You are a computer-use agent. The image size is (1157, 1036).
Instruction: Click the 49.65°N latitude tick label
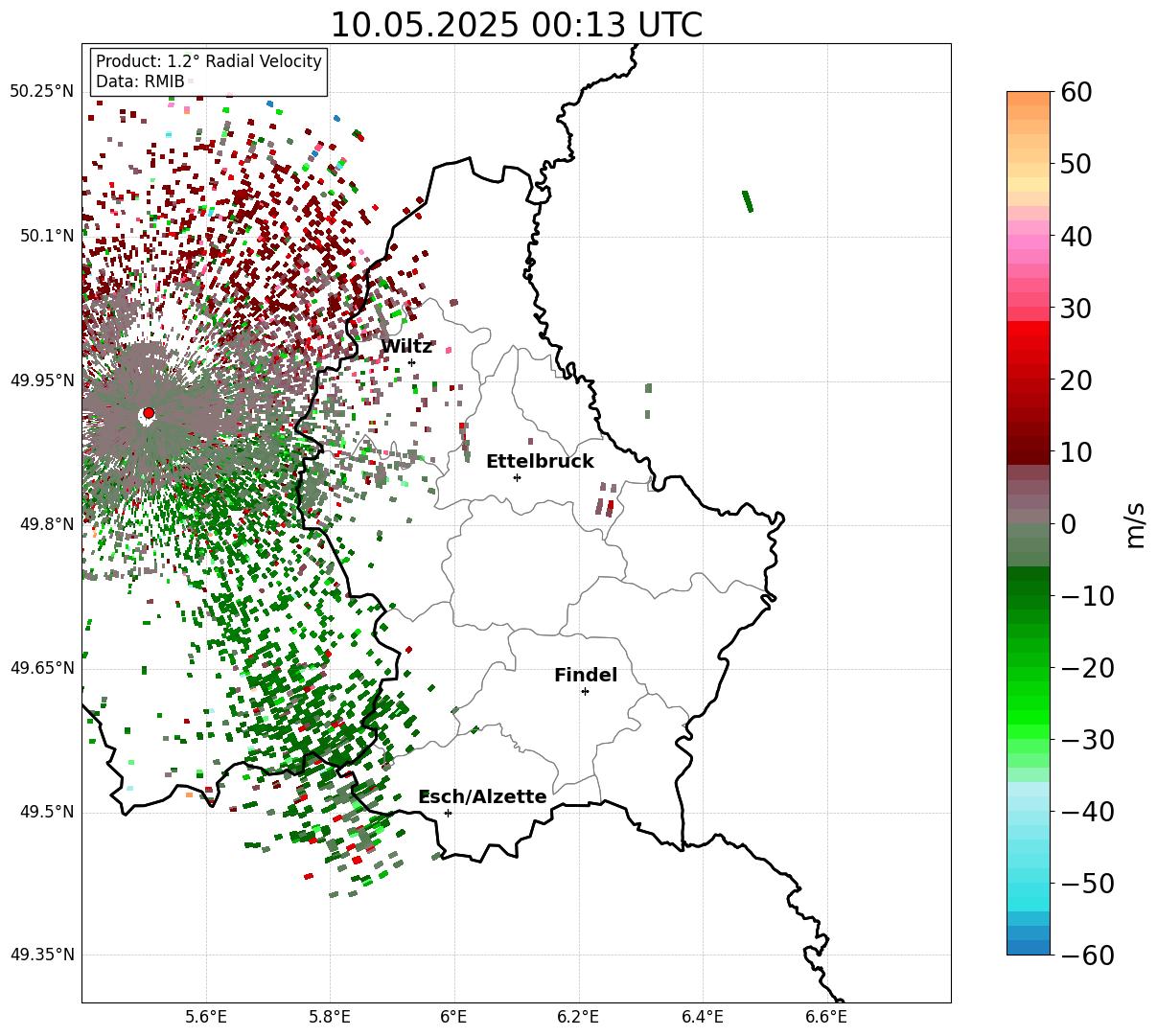coord(42,668)
